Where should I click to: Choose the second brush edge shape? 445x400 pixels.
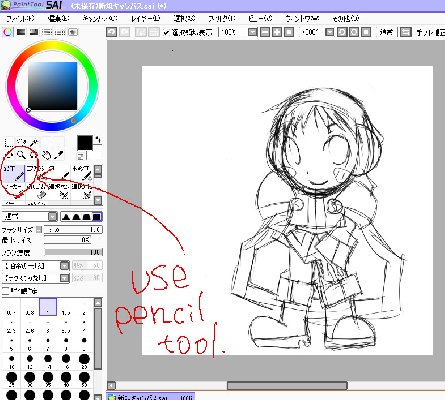[x=76, y=217]
